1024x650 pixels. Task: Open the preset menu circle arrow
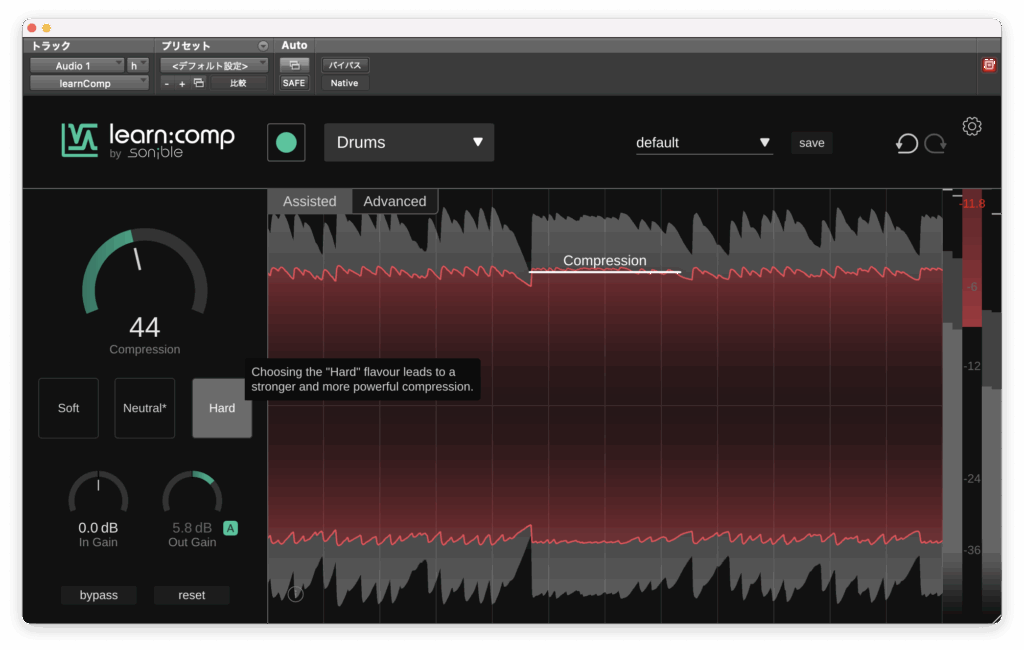tap(263, 46)
